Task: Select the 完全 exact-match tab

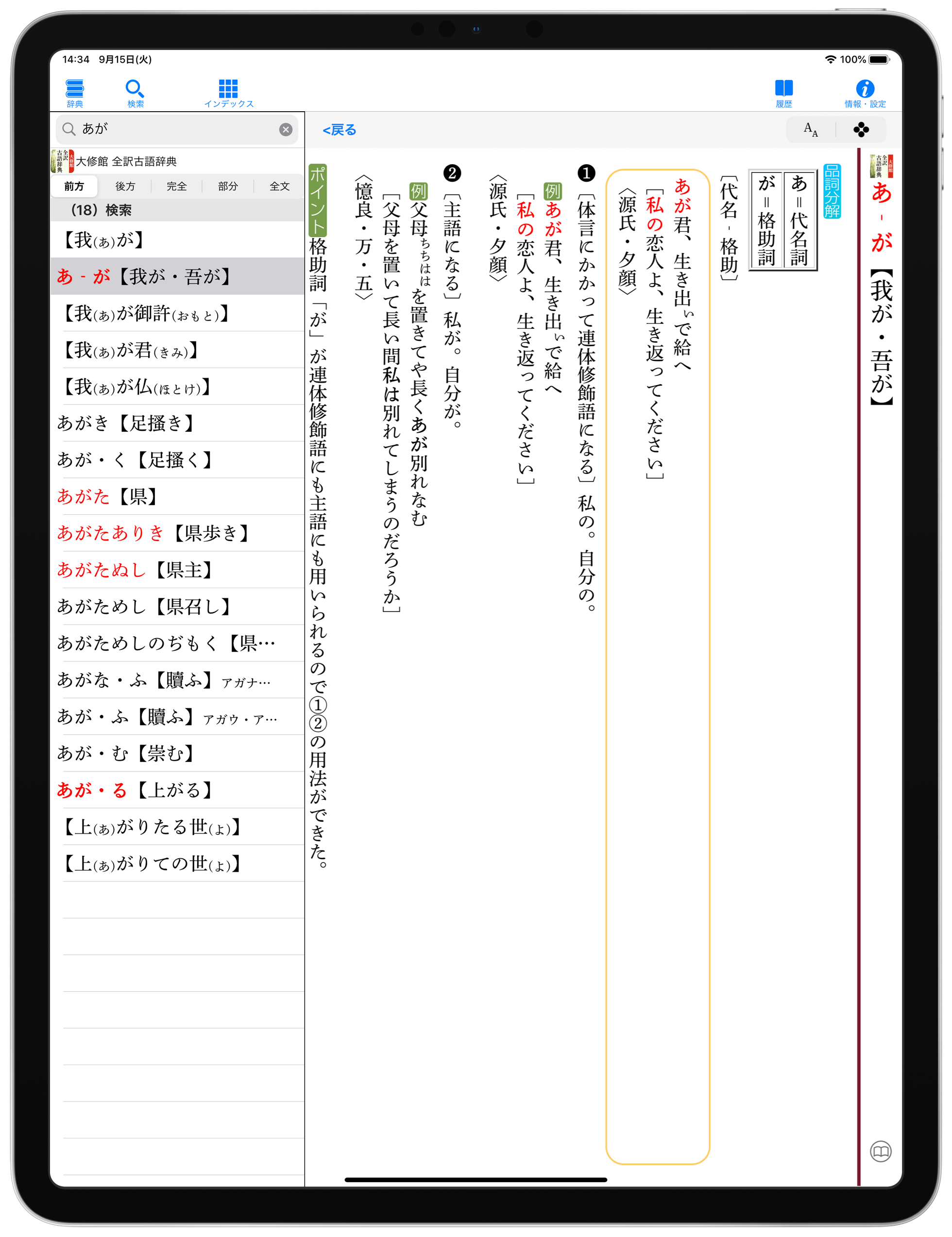Action: pos(177,186)
